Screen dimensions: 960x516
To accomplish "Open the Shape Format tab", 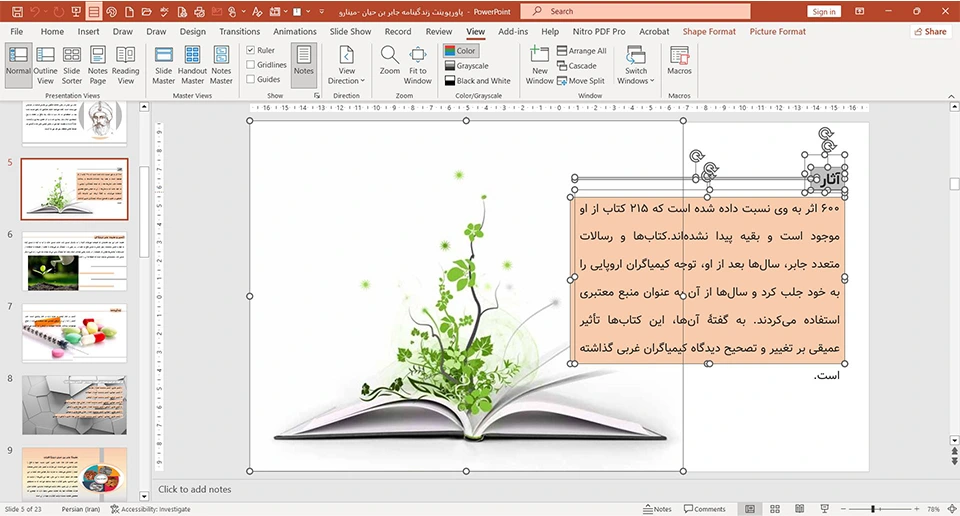I will tap(709, 31).
